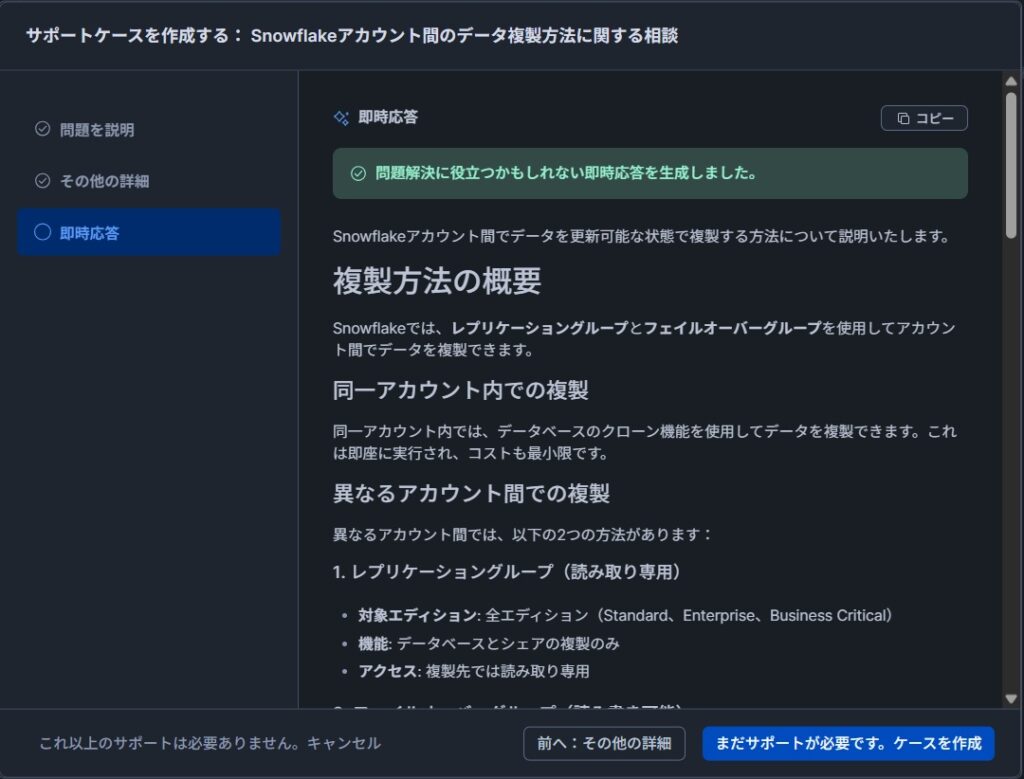
Task: Click the check icon next to 問題を説明
Action: (42, 129)
